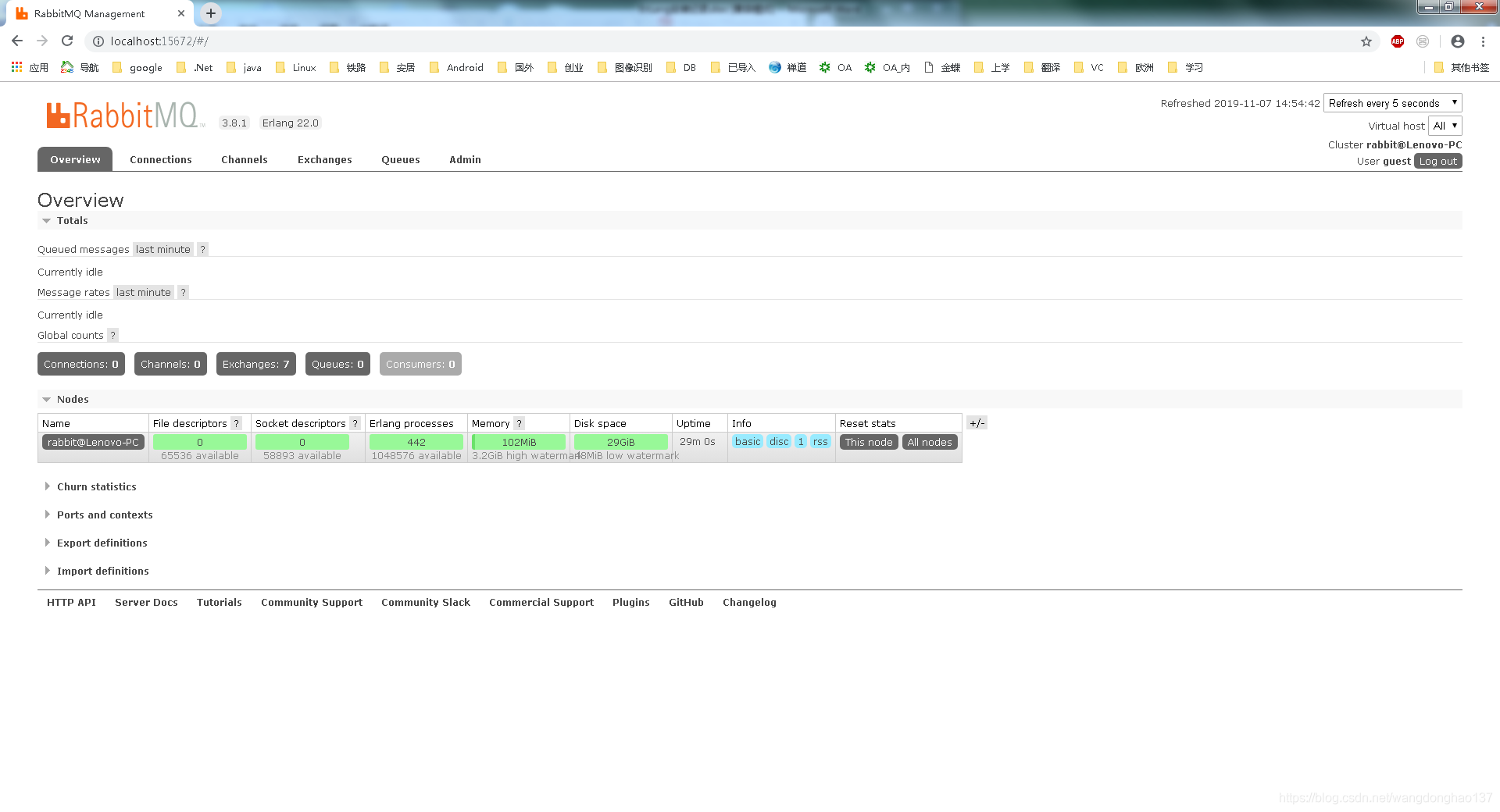Open the DB bookmark folder
The width and height of the screenshot is (1500, 812).
coord(681,67)
